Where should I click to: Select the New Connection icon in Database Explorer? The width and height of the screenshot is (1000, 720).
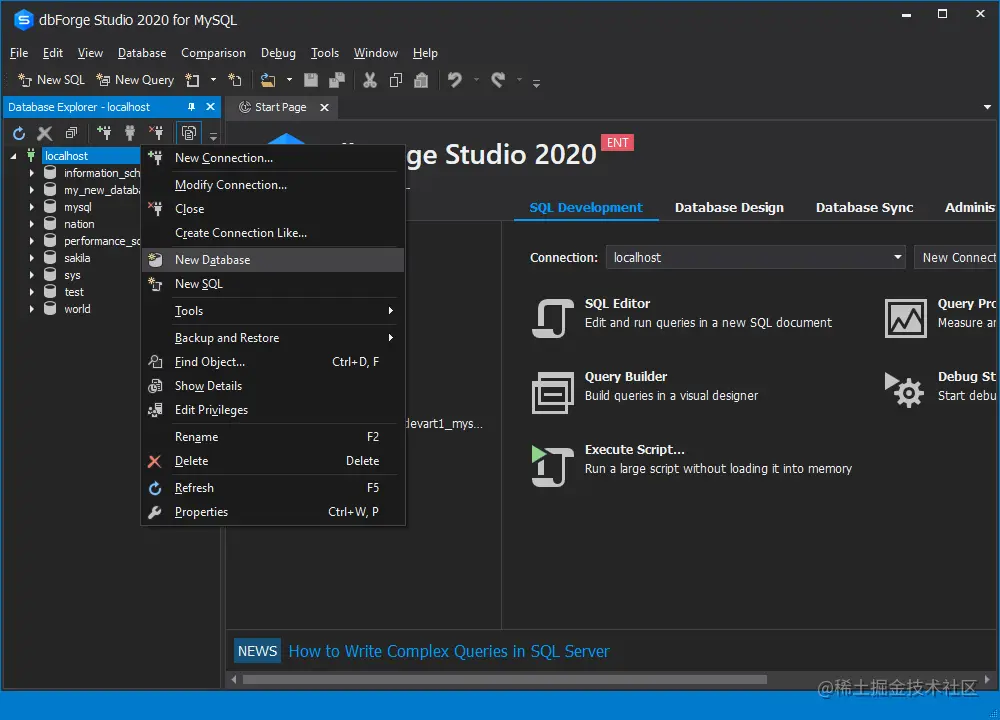[x=104, y=132]
